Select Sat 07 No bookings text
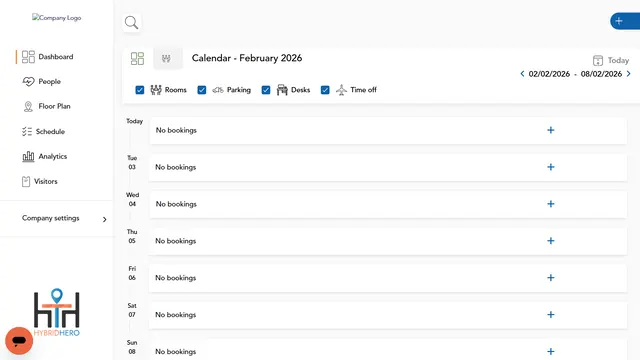The width and height of the screenshot is (640, 360). [x=176, y=315]
